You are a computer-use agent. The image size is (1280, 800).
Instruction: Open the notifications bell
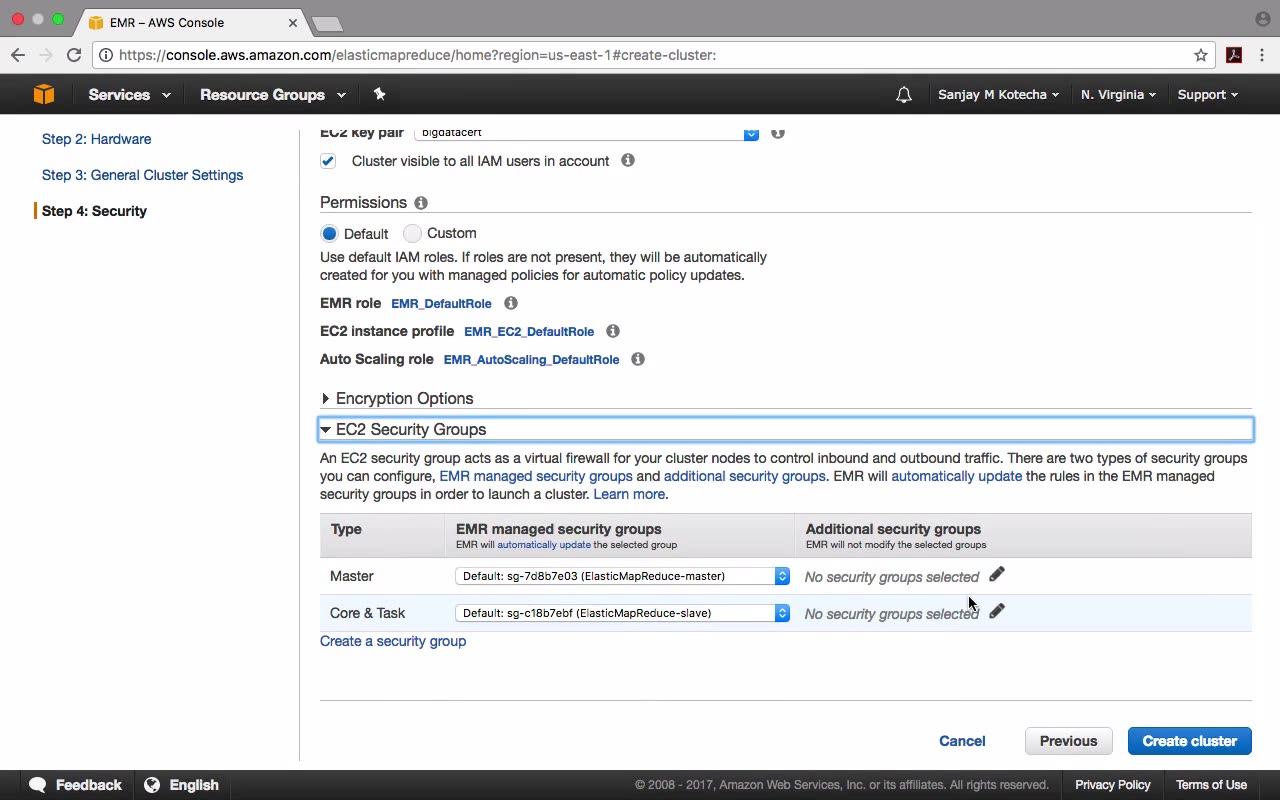click(x=904, y=95)
